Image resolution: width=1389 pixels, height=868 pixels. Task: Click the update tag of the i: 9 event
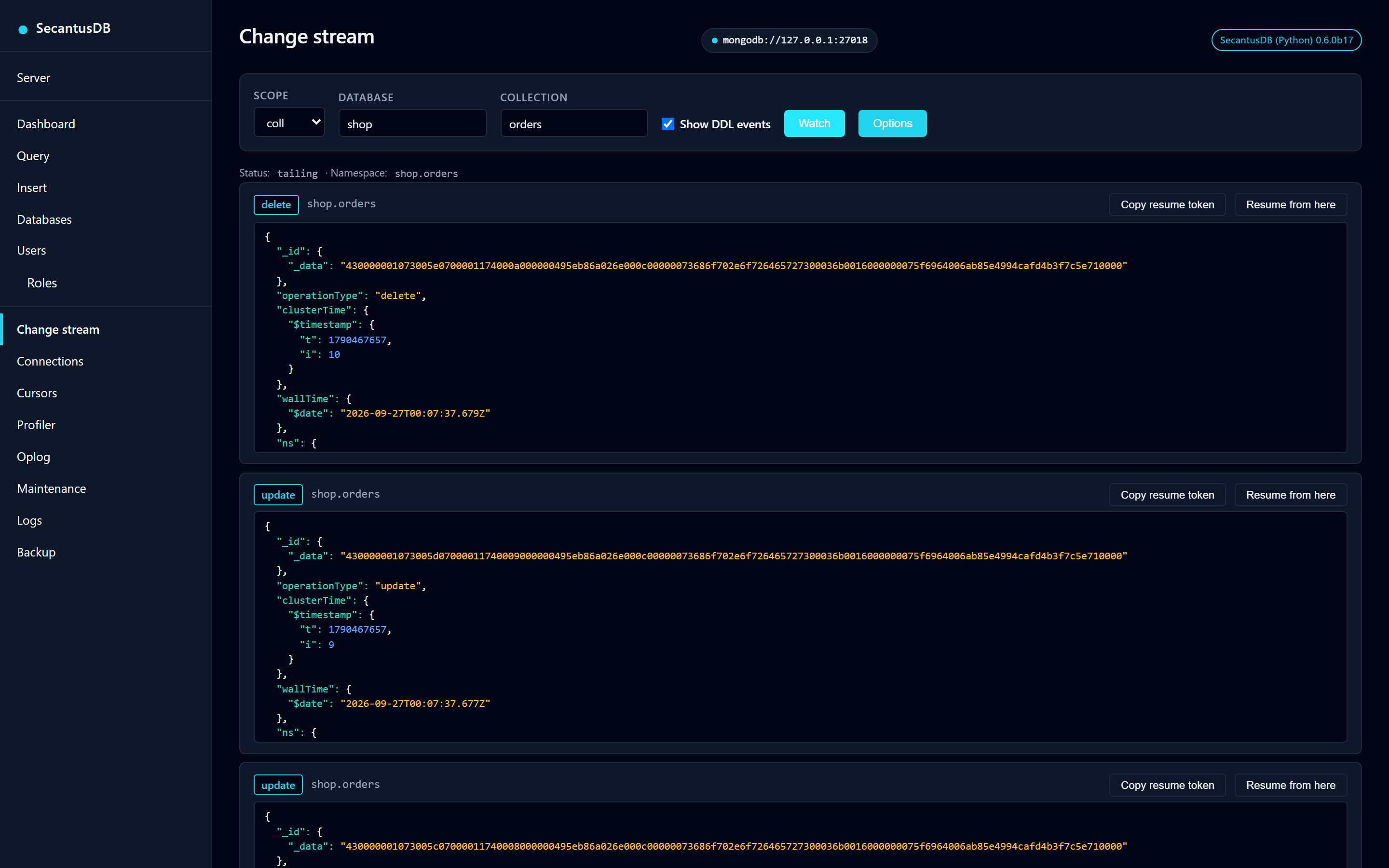278,495
